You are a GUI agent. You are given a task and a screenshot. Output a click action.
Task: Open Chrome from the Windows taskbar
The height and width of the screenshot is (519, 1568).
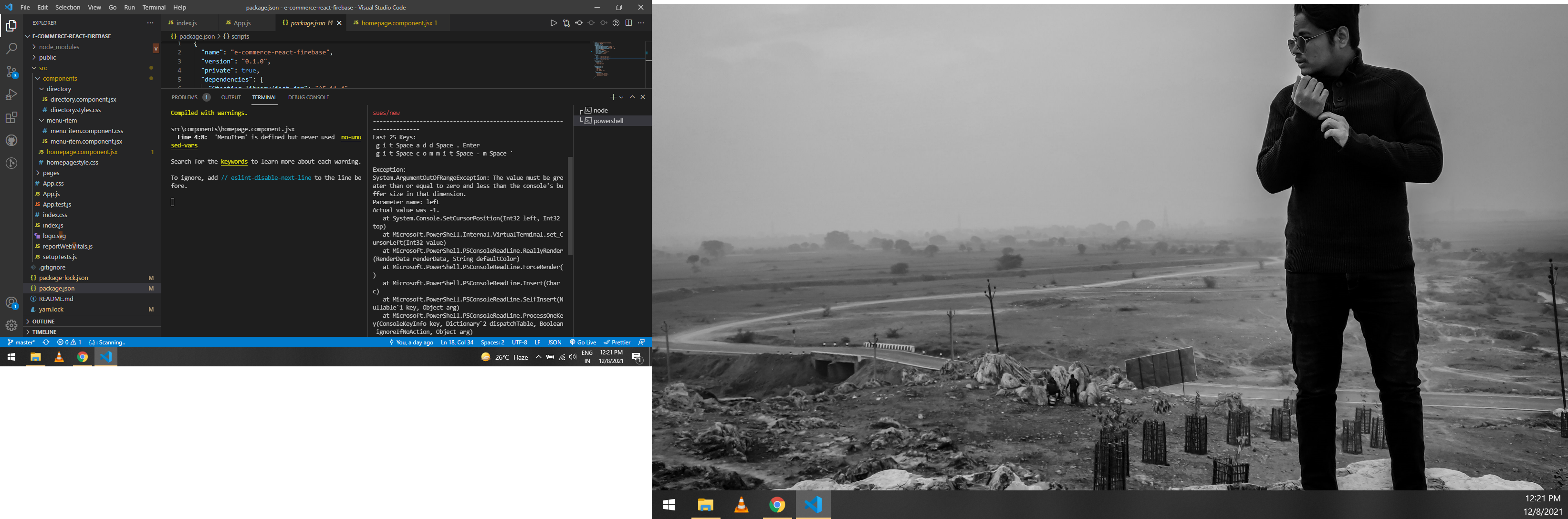[x=82, y=357]
